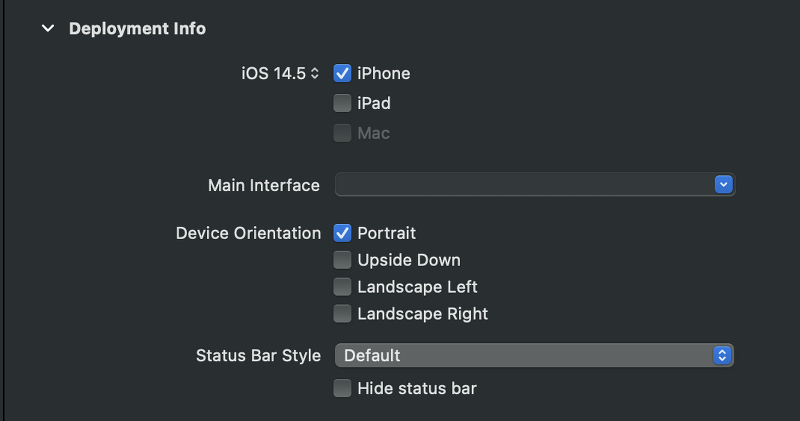Click the Status Bar Style label
The height and width of the screenshot is (421, 800).
click(258, 355)
